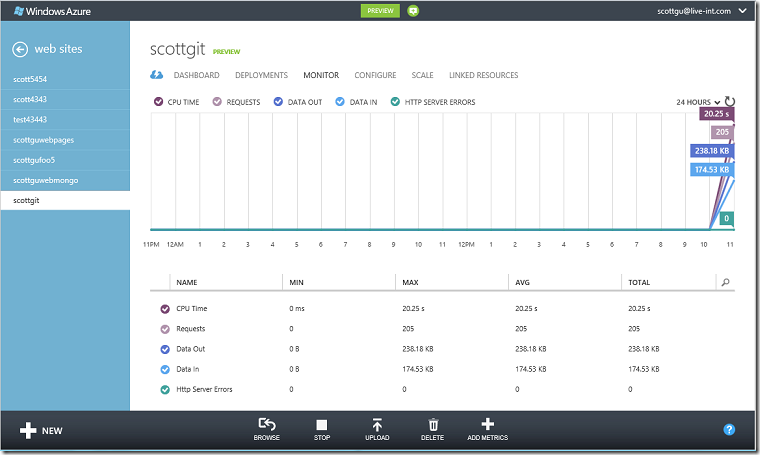The image size is (760, 455).
Task: Select test43443 in site list
Action: point(65,120)
